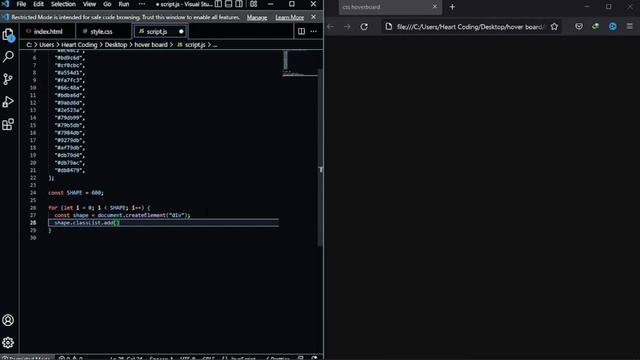Click line number 22 in the gutter

(x=33, y=178)
